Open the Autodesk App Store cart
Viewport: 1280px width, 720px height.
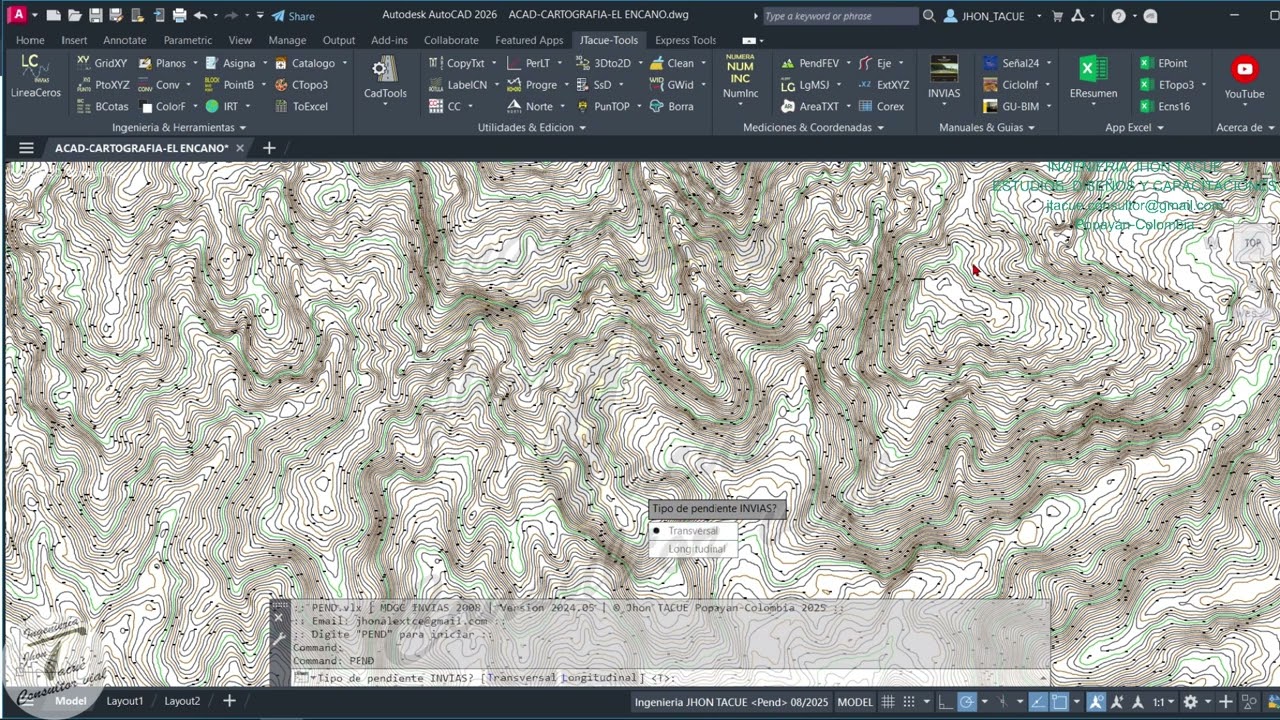click(x=1057, y=16)
